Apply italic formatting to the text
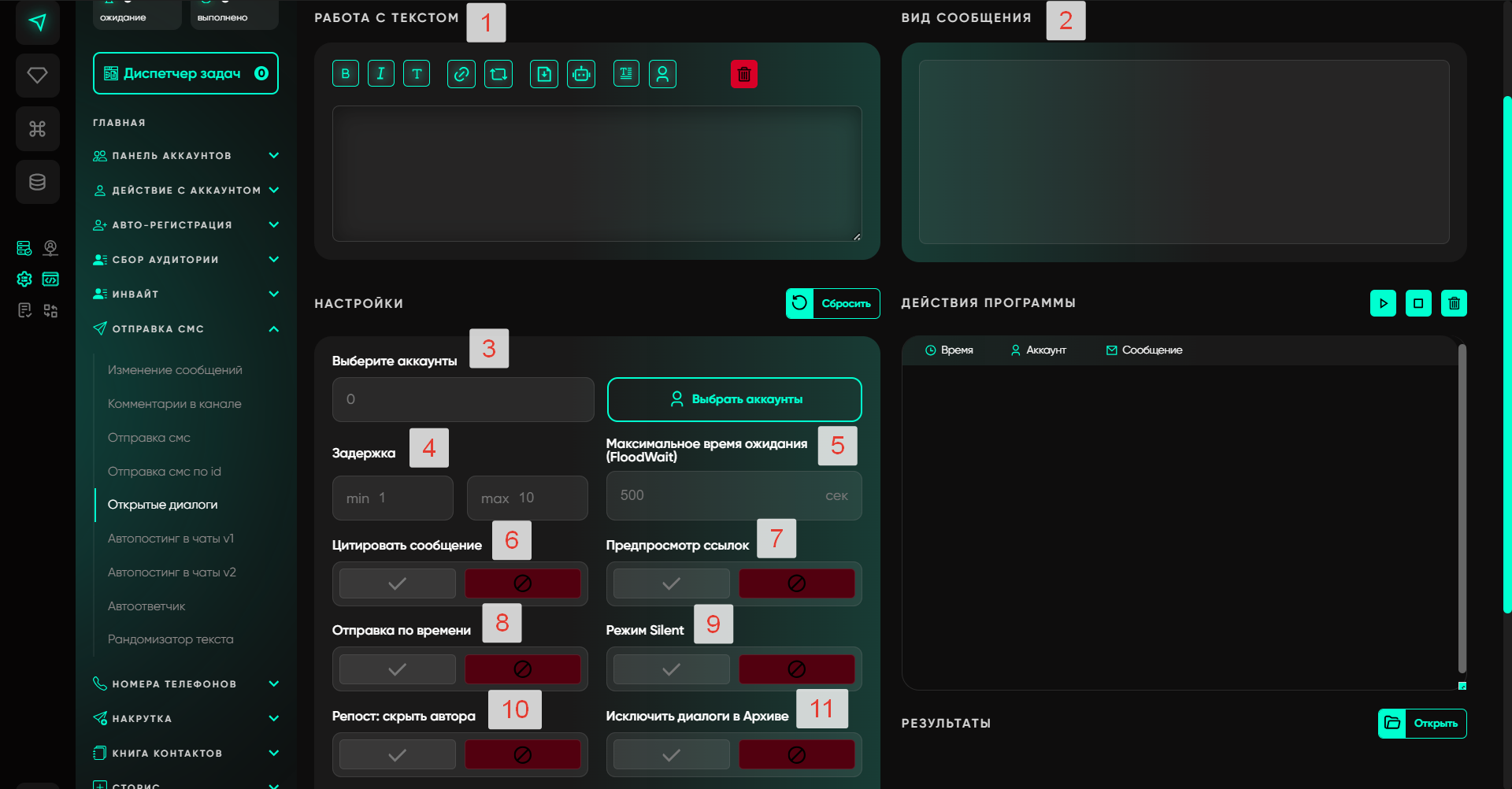The height and width of the screenshot is (789, 1512). pyautogui.click(x=380, y=74)
